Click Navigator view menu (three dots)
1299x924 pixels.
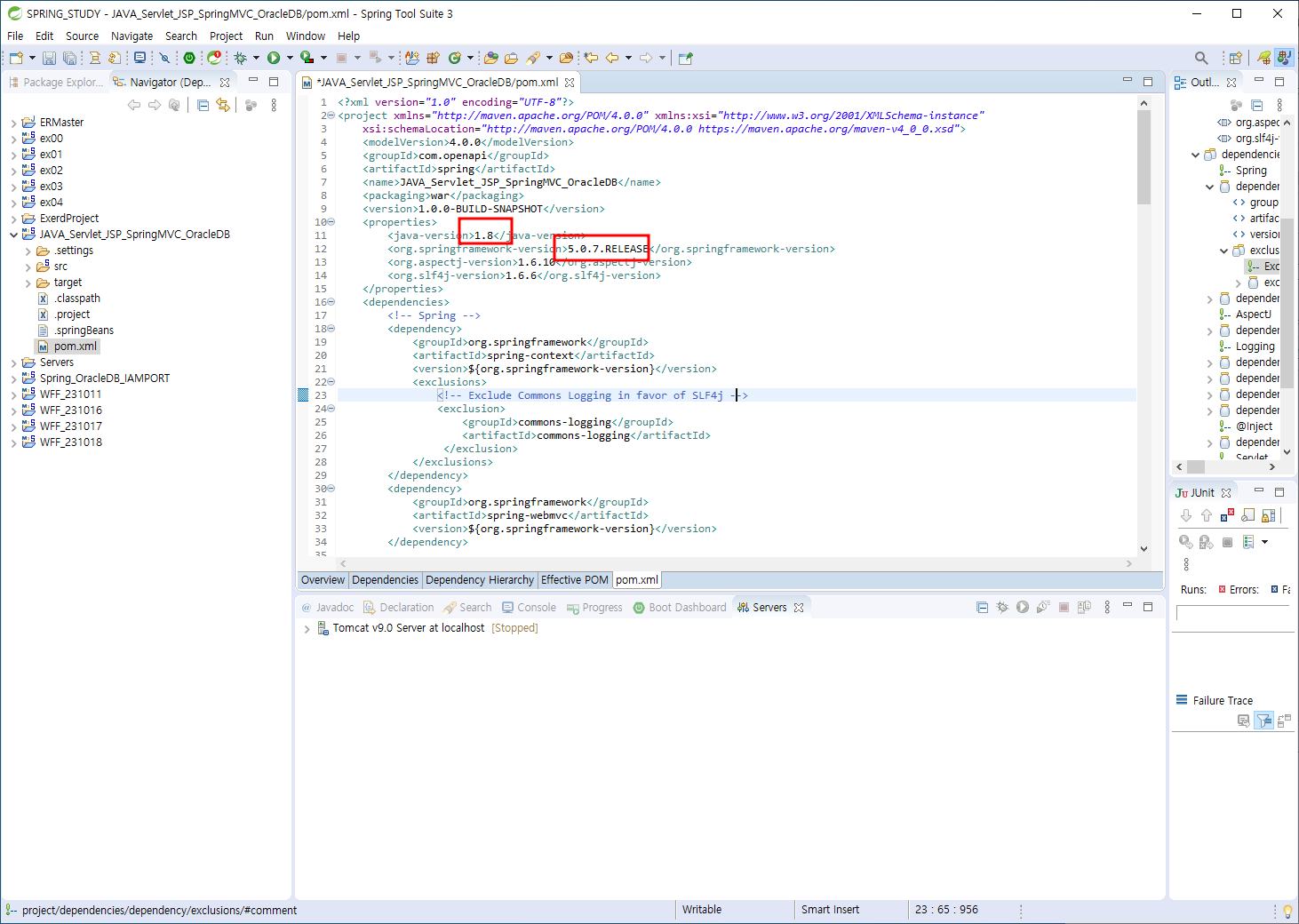pyautogui.click(x=274, y=105)
